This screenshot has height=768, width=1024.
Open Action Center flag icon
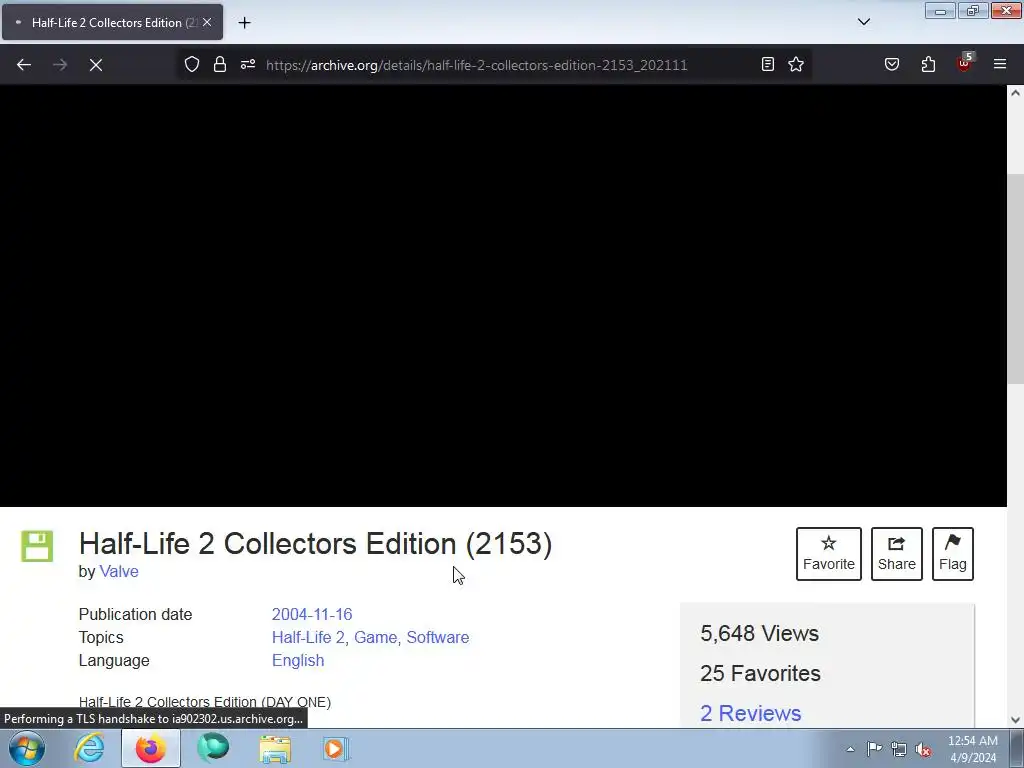click(874, 749)
